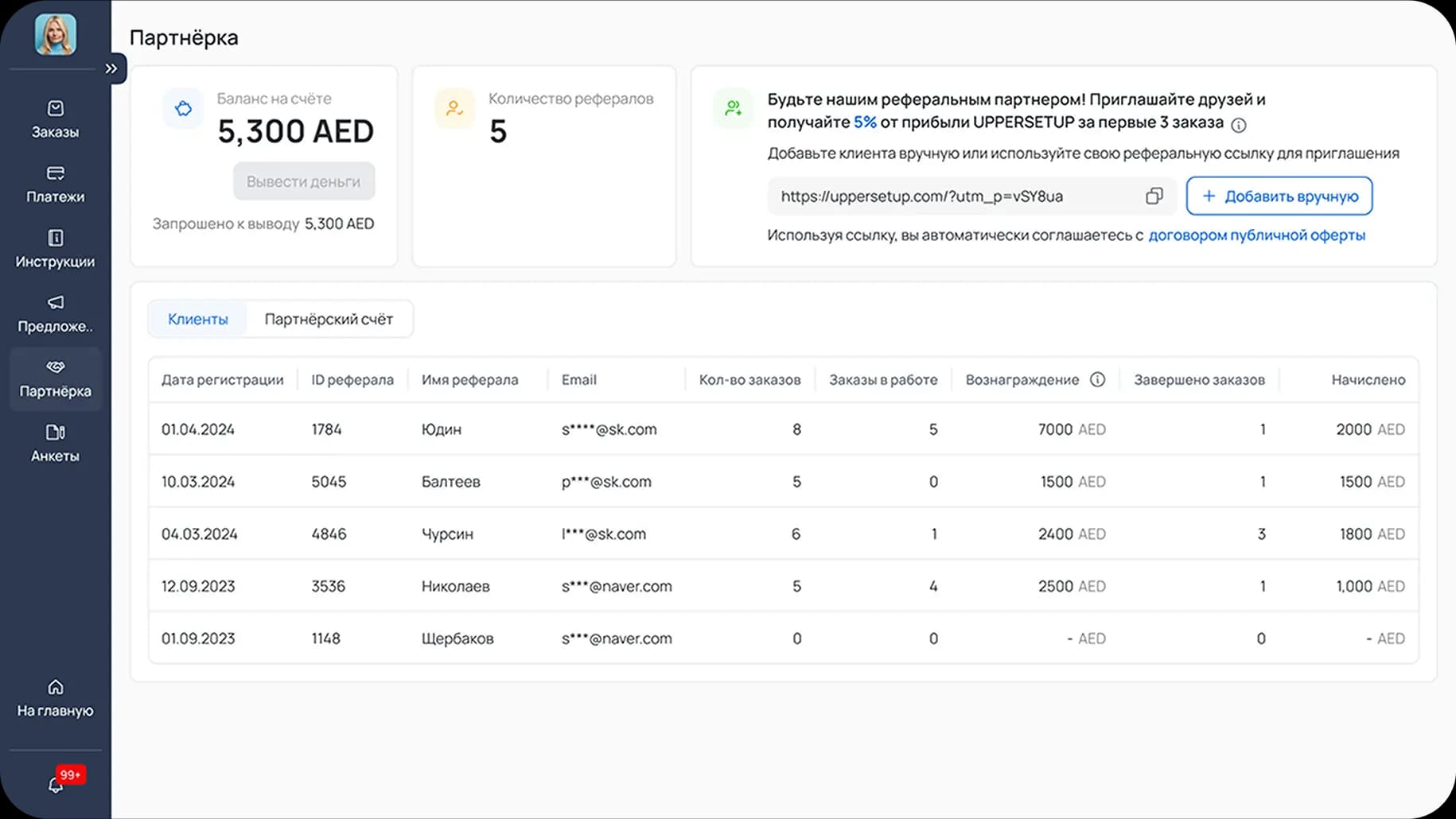
Task: Open the Анкеты section
Action: pos(55,443)
